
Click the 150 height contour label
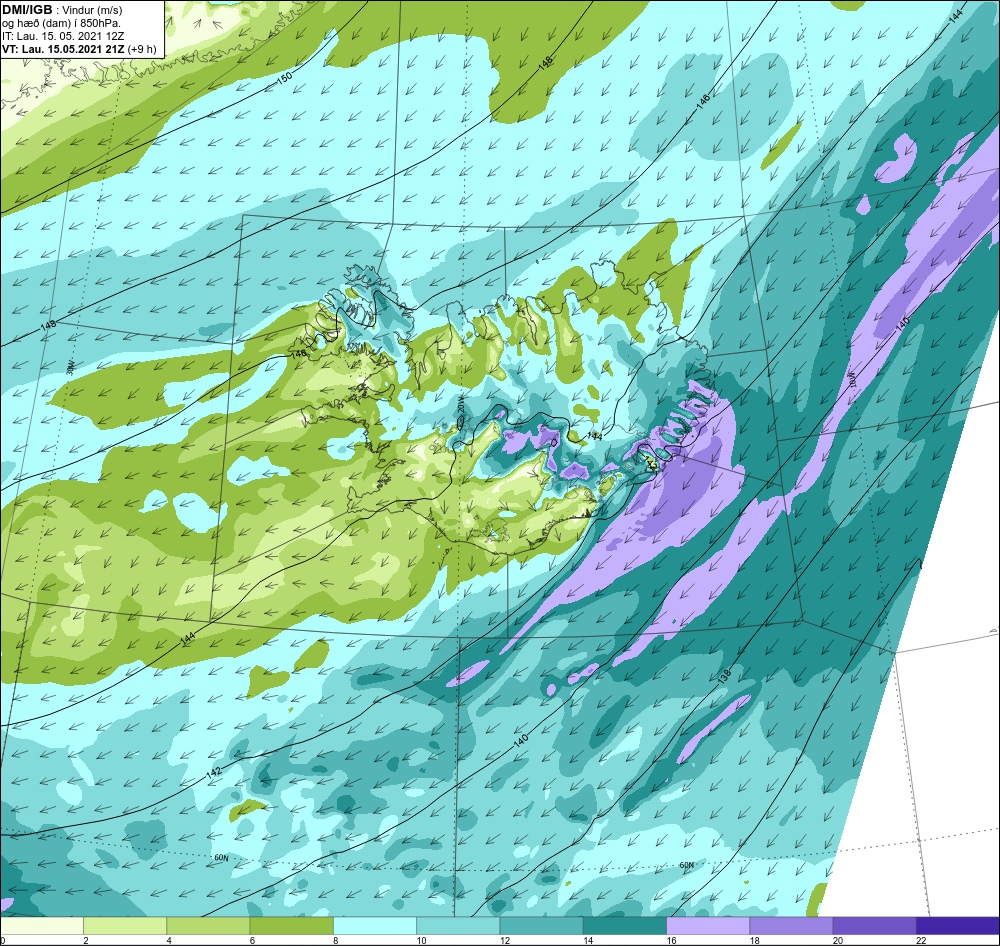click(x=284, y=77)
